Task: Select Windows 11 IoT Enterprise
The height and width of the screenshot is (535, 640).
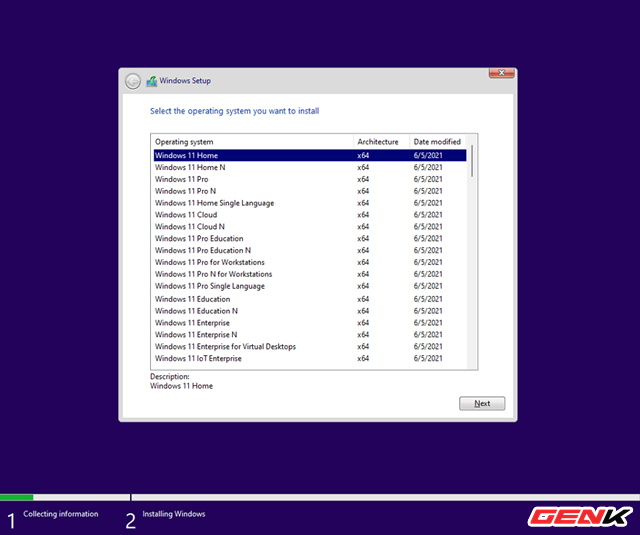Action: [x=310, y=358]
